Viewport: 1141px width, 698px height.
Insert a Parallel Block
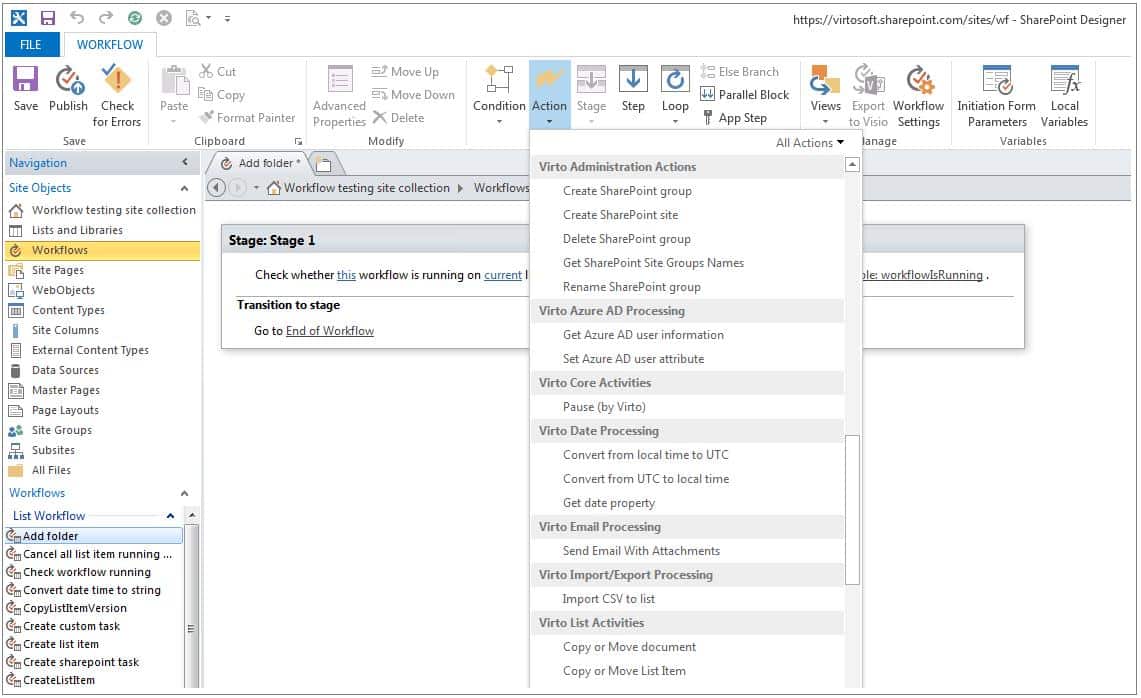click(x=744, y=95)
